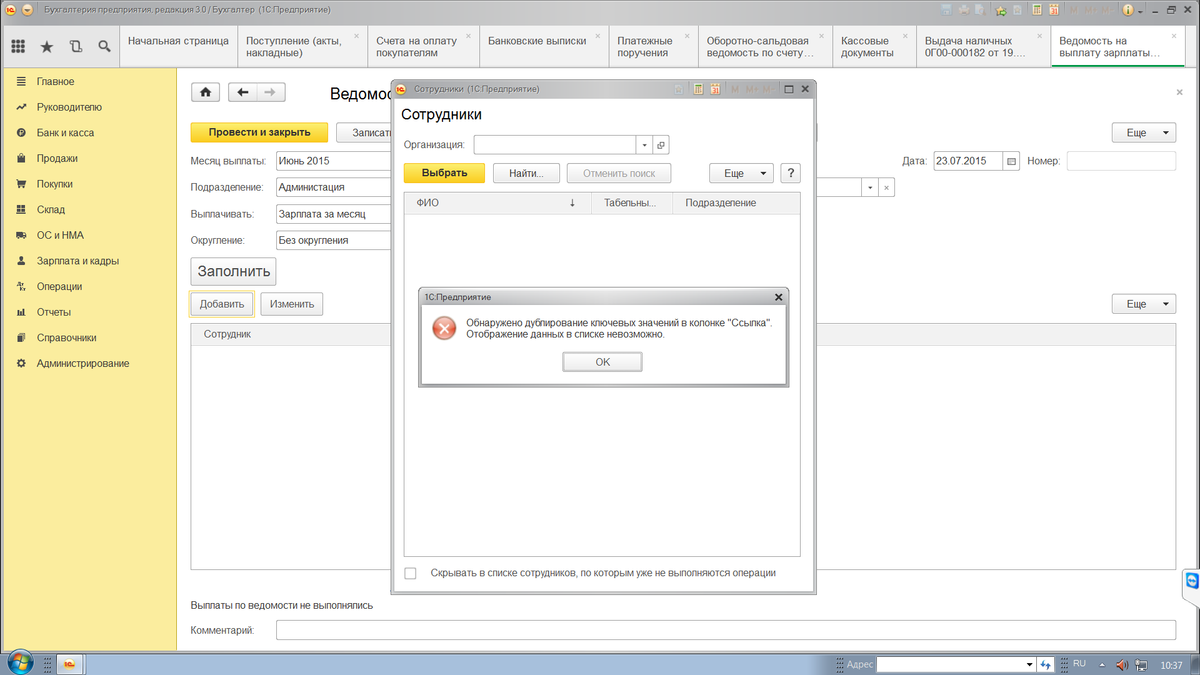Click the 1C logo main menu icon in the title bar
The height and width of the screenshot is (675, 1200).
coord(9,9)
